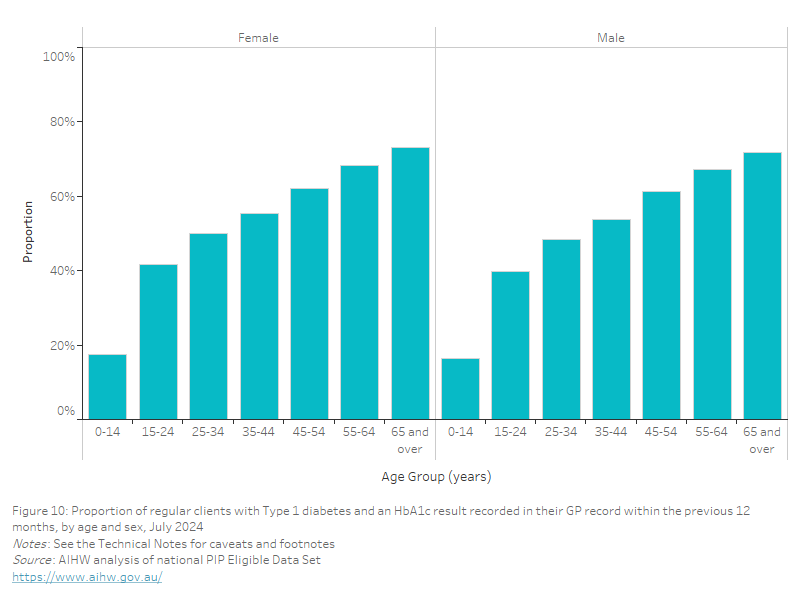Click the Male 0-14 age group bar
800x600 pixels.
[460, 388]
